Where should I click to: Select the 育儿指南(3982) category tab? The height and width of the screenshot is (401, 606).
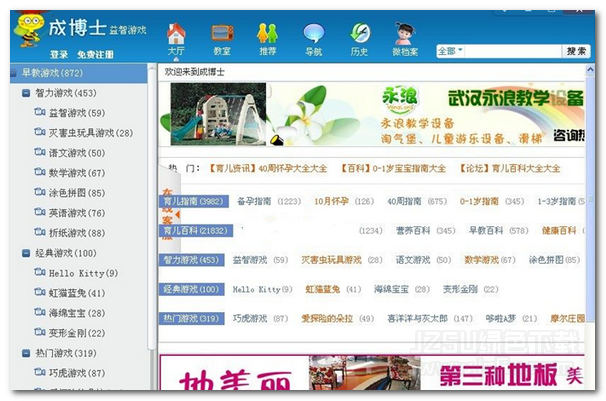coord(194,201)
